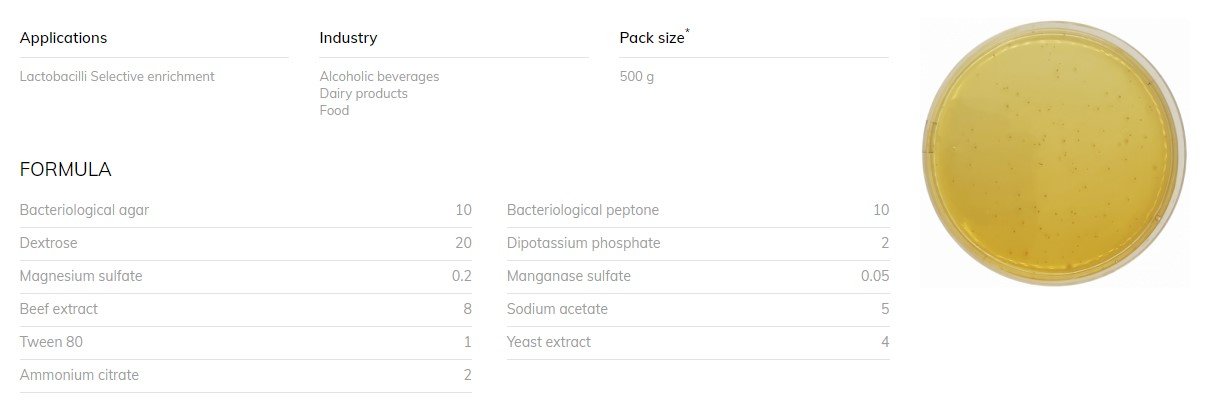Click the Dipotassium phosphate row
The image size is (1210, 413).
[x=698, y=243]
